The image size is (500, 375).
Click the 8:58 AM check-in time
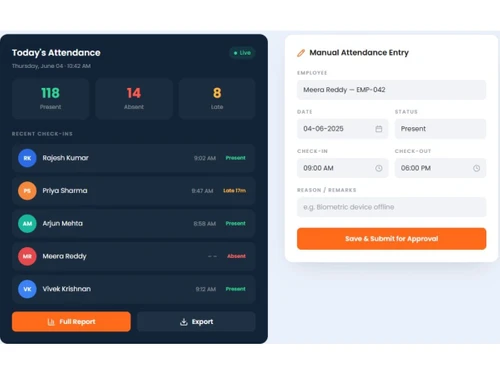205,224
